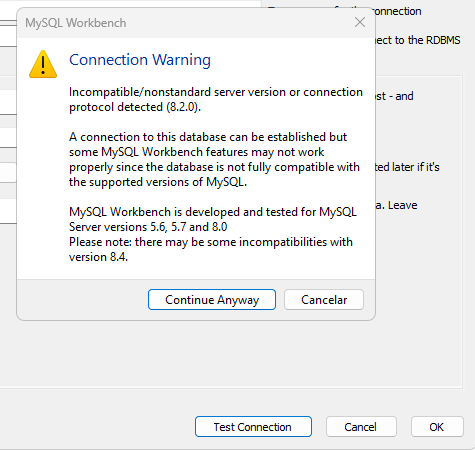Select the Cancel button of the connection window
The height and width of the screenshot is (450, 475).
tap(361, 426)
